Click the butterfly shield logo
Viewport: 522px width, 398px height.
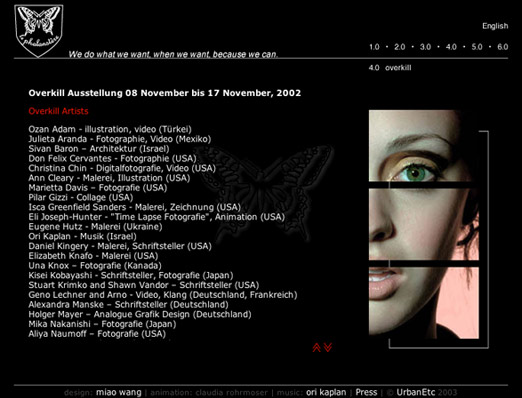[39, 31]
